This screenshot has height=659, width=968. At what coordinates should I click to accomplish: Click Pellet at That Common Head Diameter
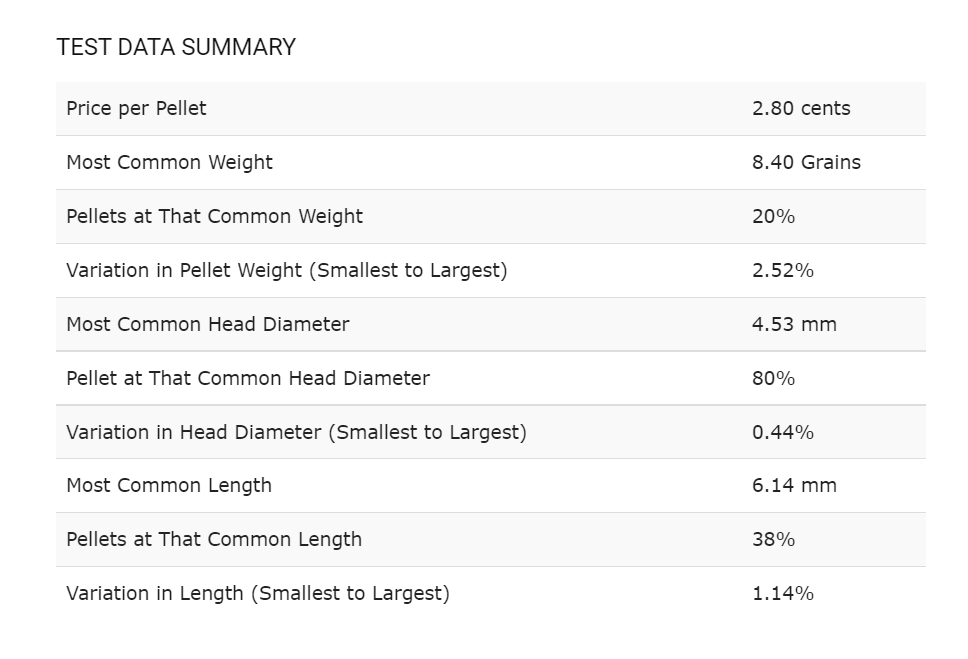tap(248, 378)
